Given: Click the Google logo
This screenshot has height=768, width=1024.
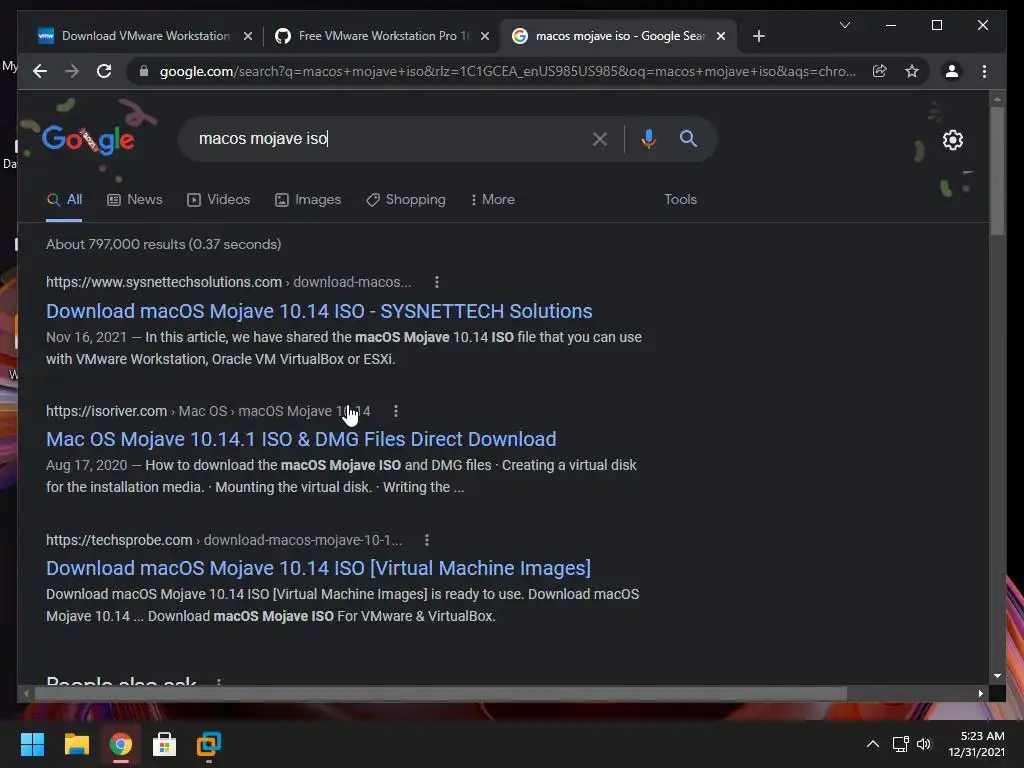Looking at the screenshot, I should pyautogui.click(x=88, y=139).
